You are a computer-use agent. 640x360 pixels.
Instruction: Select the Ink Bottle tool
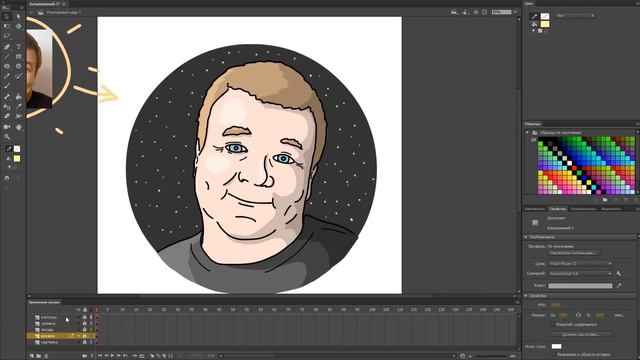click(x=7, y=107)
